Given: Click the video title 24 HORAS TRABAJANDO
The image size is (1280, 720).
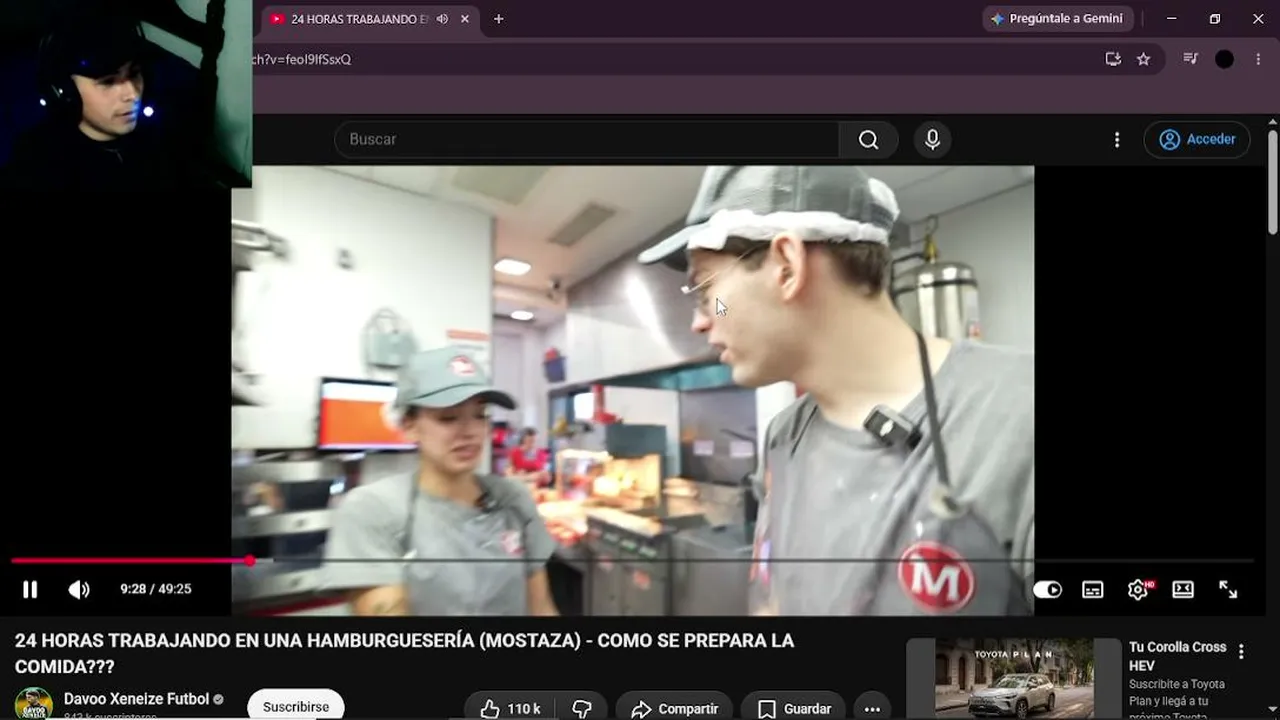Looking at the screenshot, I should (404, 653).
